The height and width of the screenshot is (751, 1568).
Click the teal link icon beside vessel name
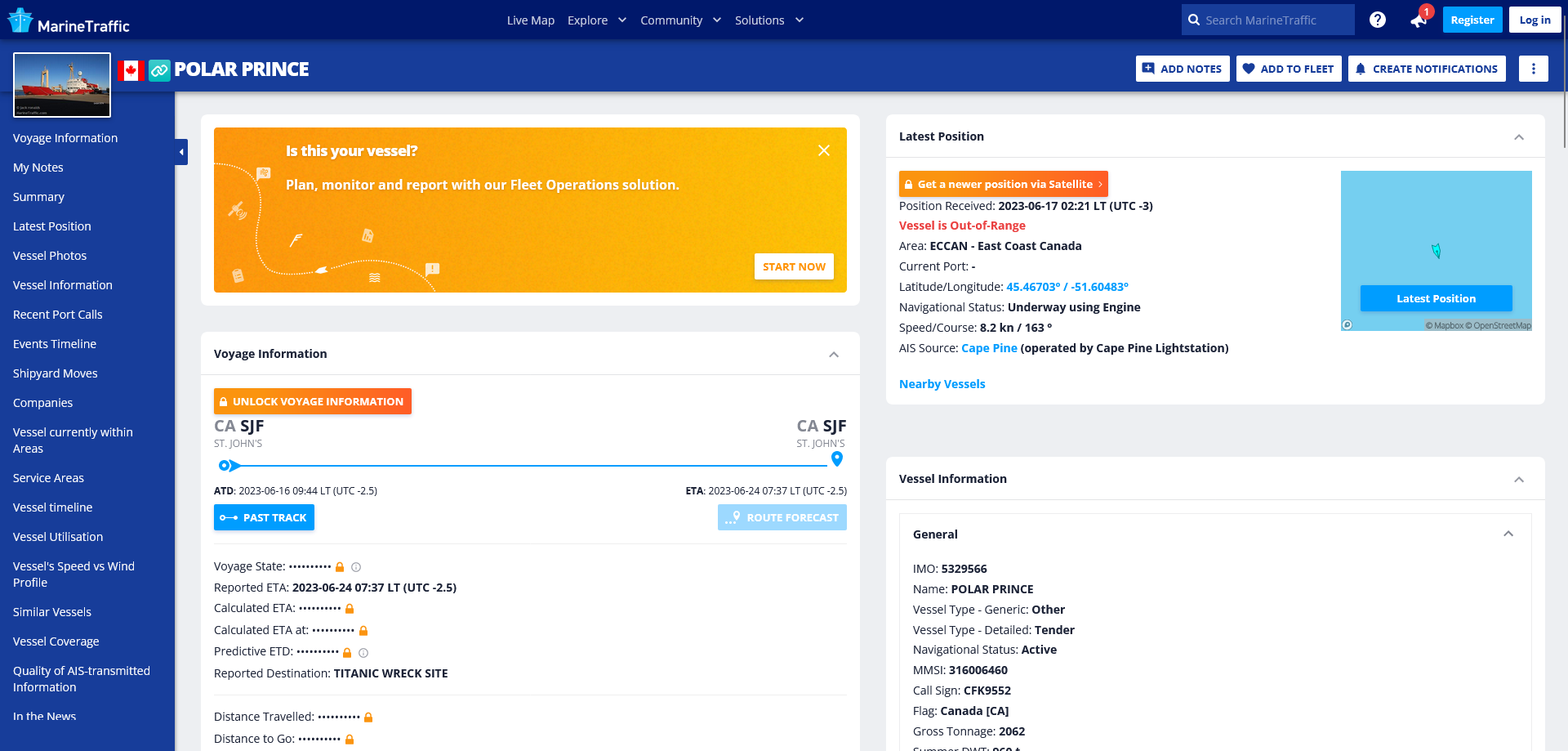tap(159, 70)
